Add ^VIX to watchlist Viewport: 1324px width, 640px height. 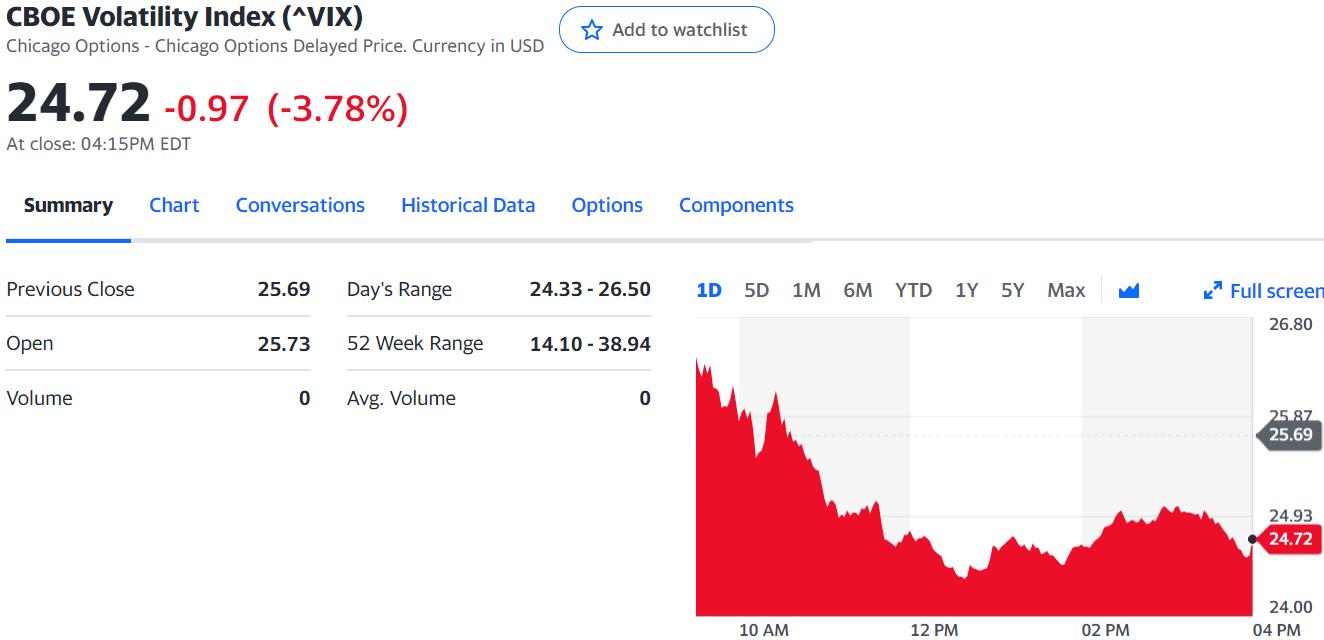tap(666, 30)
